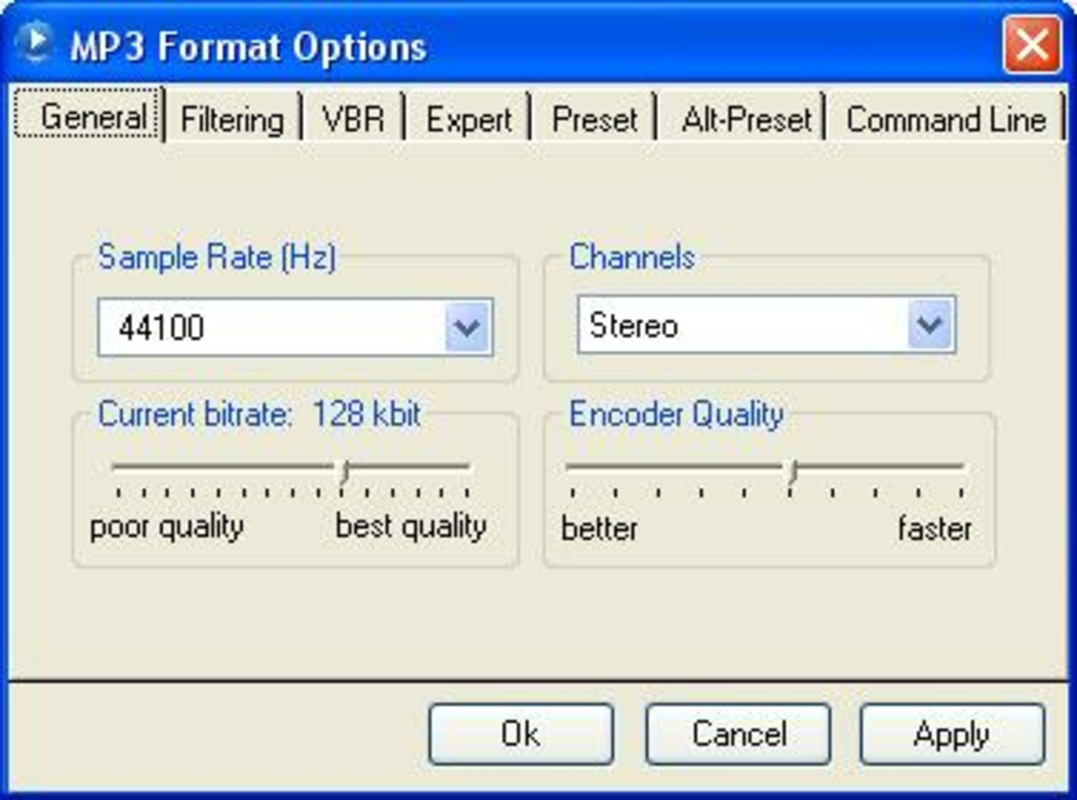Click the Channels dropdown arrow
This screenshot has width=1077, height=800.
(931, 324)
